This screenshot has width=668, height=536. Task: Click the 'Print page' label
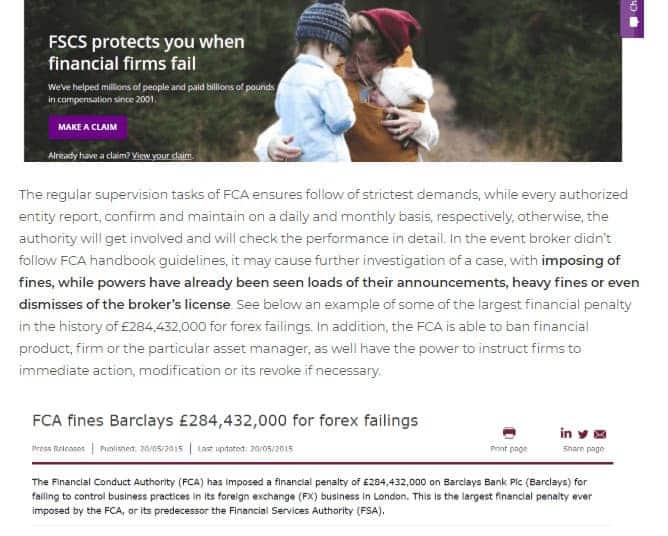(x=508, y=449)
